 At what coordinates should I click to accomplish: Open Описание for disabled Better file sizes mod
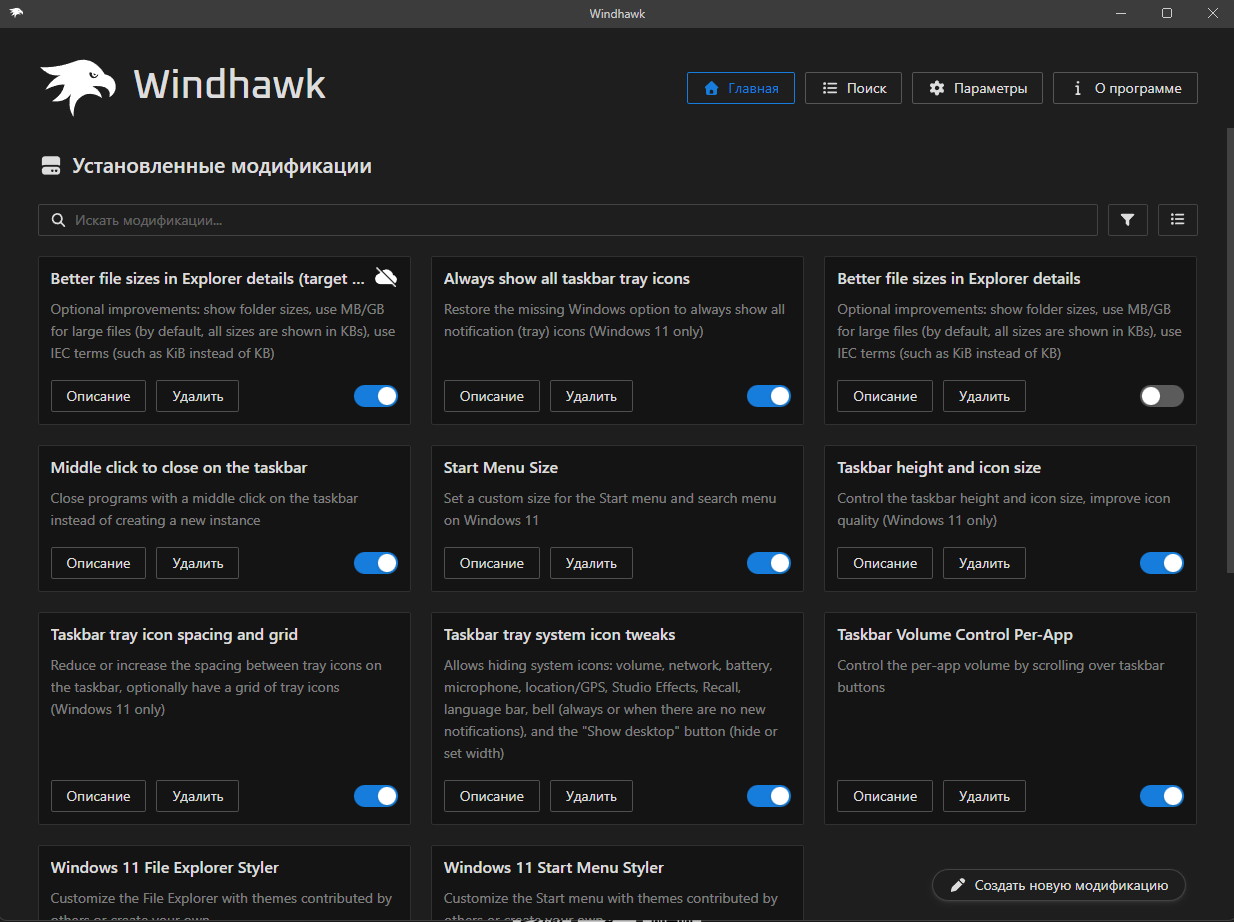tap(885, 396)
